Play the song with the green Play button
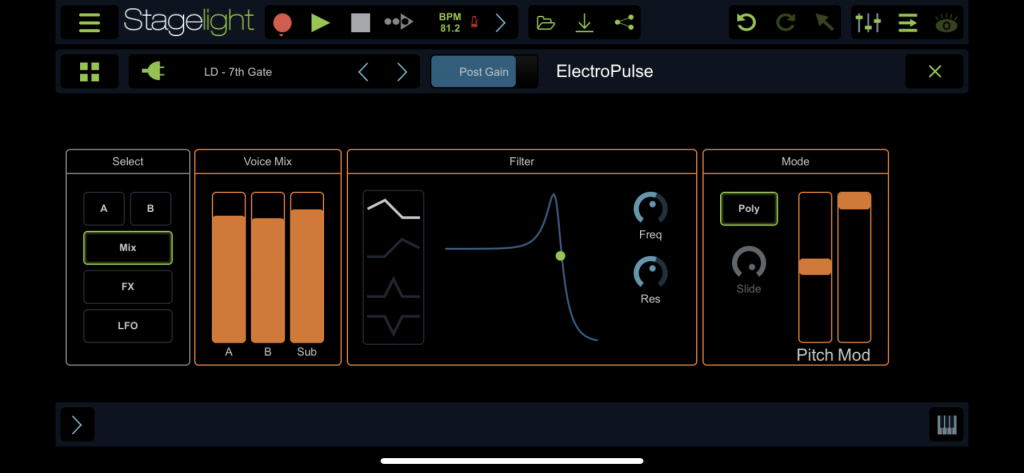1024x473 pixels. 320,23
